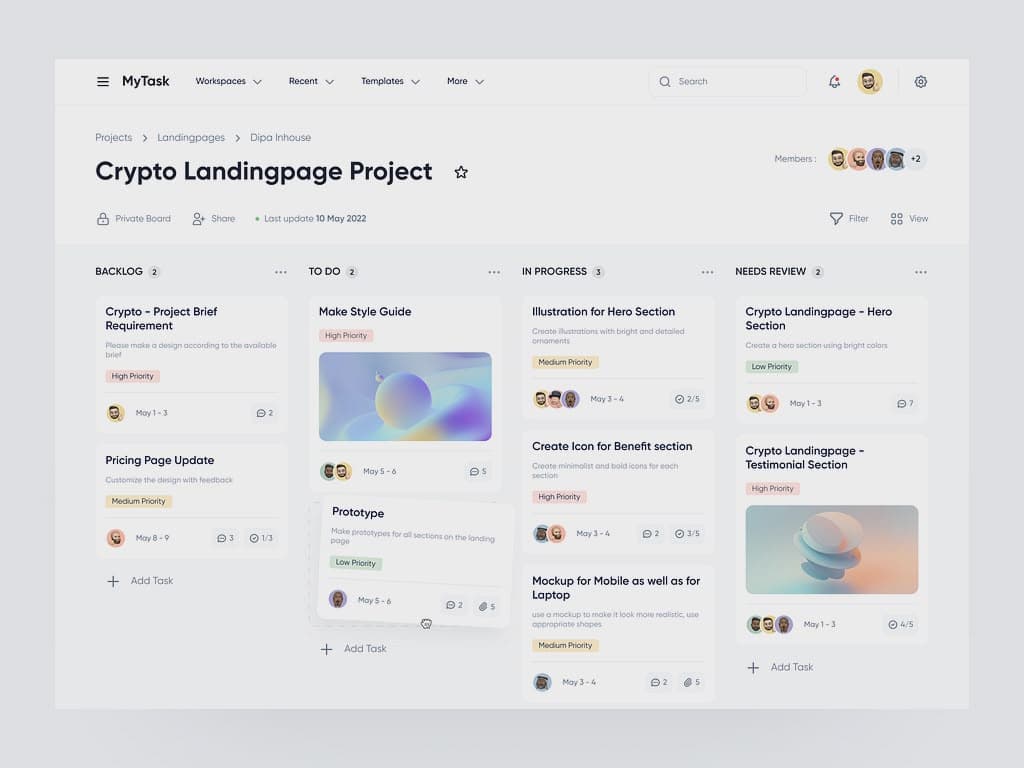Click the Search input field
The image size is (1024, 768).
click(735, 82)
